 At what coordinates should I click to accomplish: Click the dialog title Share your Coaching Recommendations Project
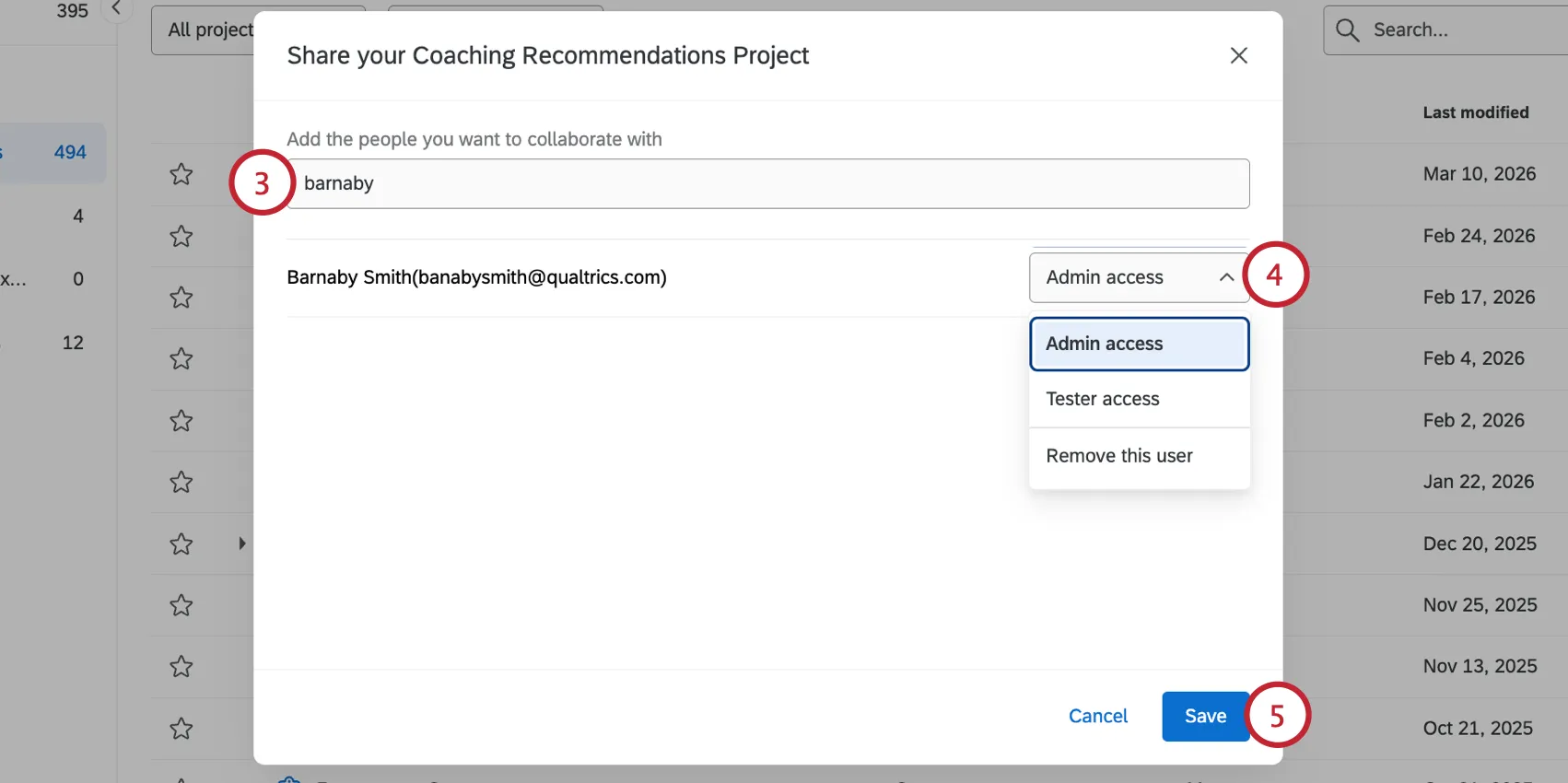(x=547, y=56)
